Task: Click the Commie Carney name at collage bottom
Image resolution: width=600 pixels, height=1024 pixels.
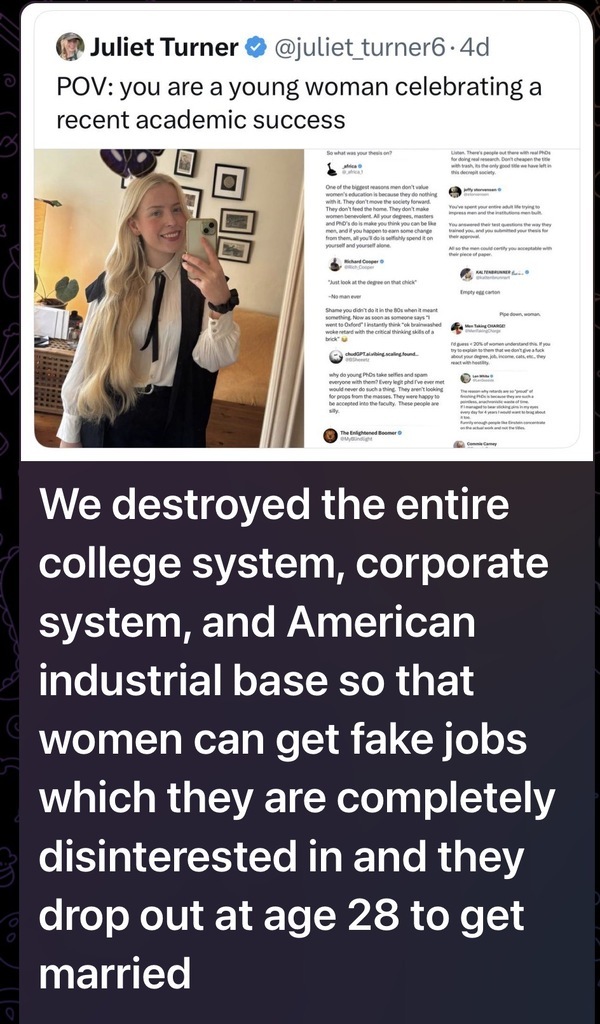Action: pyautogui.click(x=484, y=444)
